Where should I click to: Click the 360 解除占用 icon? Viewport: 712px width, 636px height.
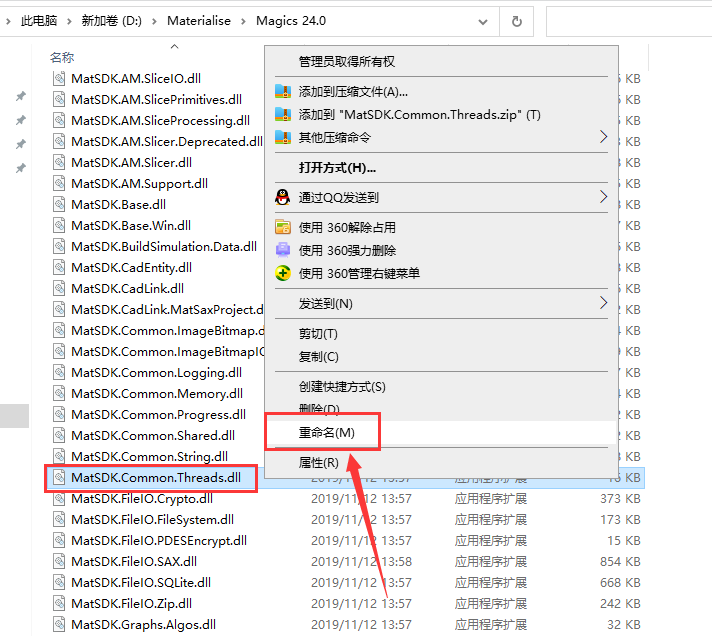click(x=283, y=227)
